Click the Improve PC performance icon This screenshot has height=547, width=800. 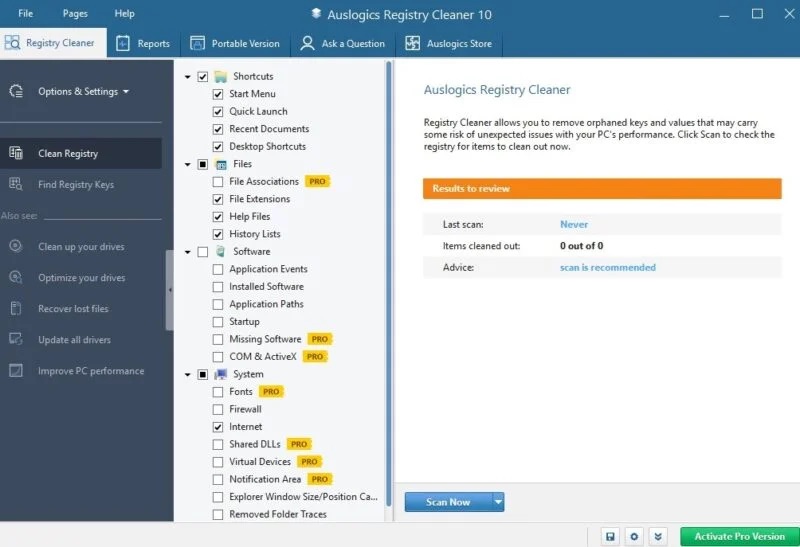tap(16, 371)
